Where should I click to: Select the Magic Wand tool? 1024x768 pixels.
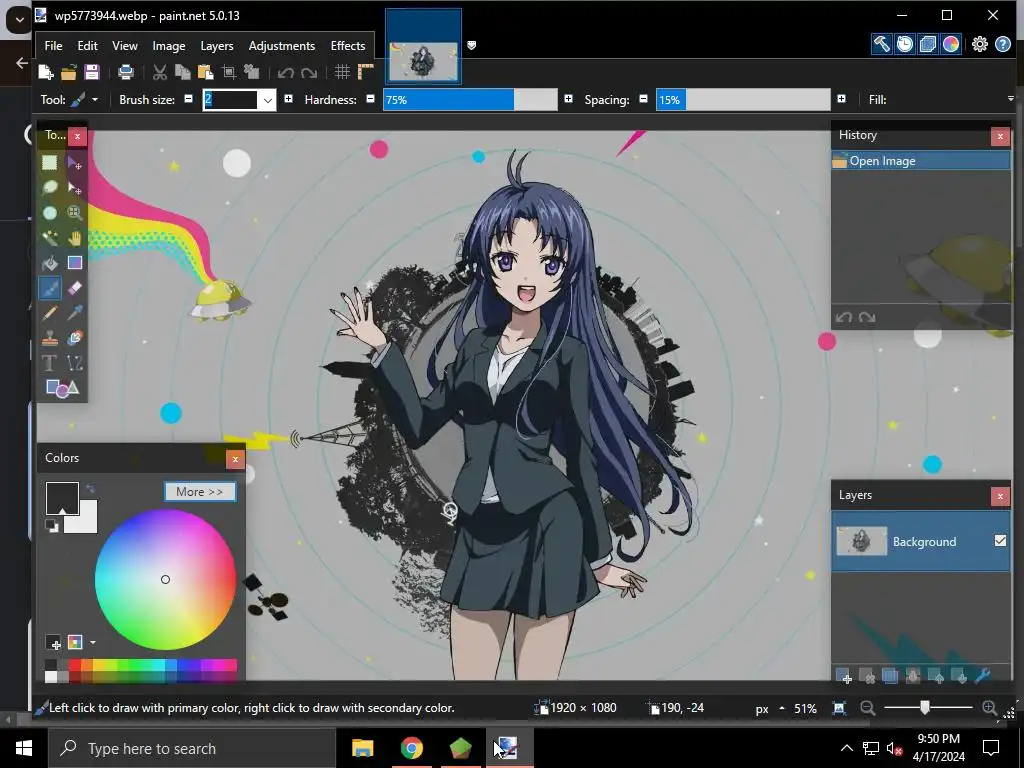(50, 238)
